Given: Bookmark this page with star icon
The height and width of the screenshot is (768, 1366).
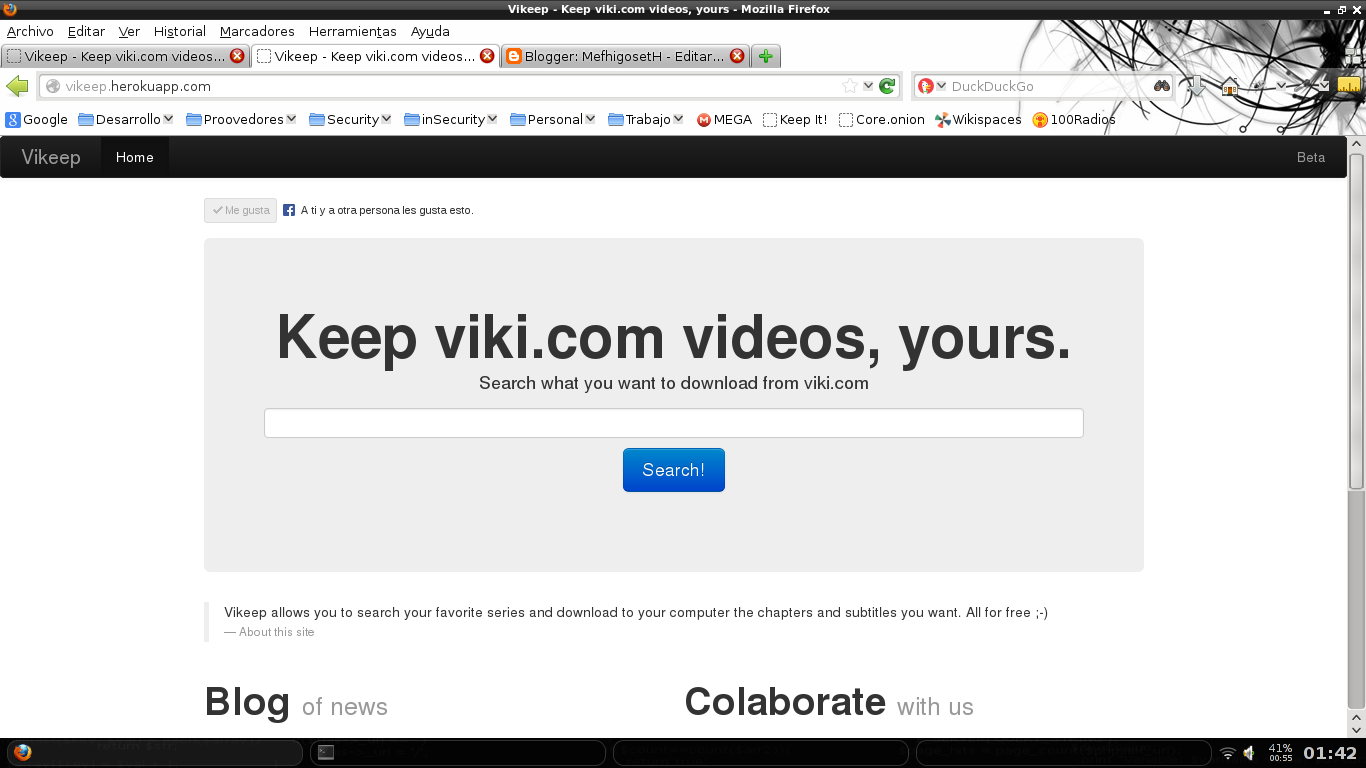Looking at the screenshot, I should (850, 86).
